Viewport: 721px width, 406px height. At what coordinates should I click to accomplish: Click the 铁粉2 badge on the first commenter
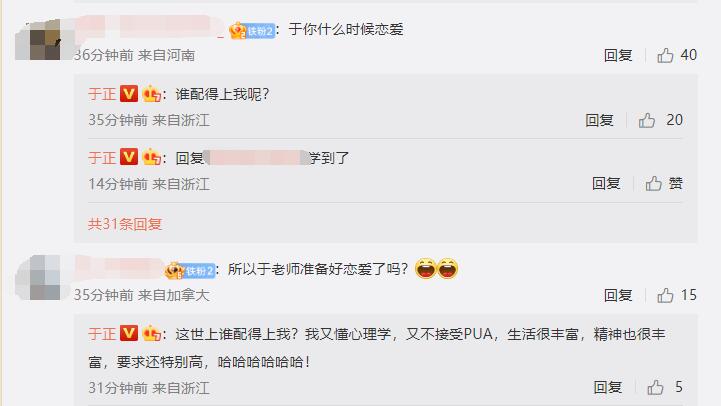(252, 31)
